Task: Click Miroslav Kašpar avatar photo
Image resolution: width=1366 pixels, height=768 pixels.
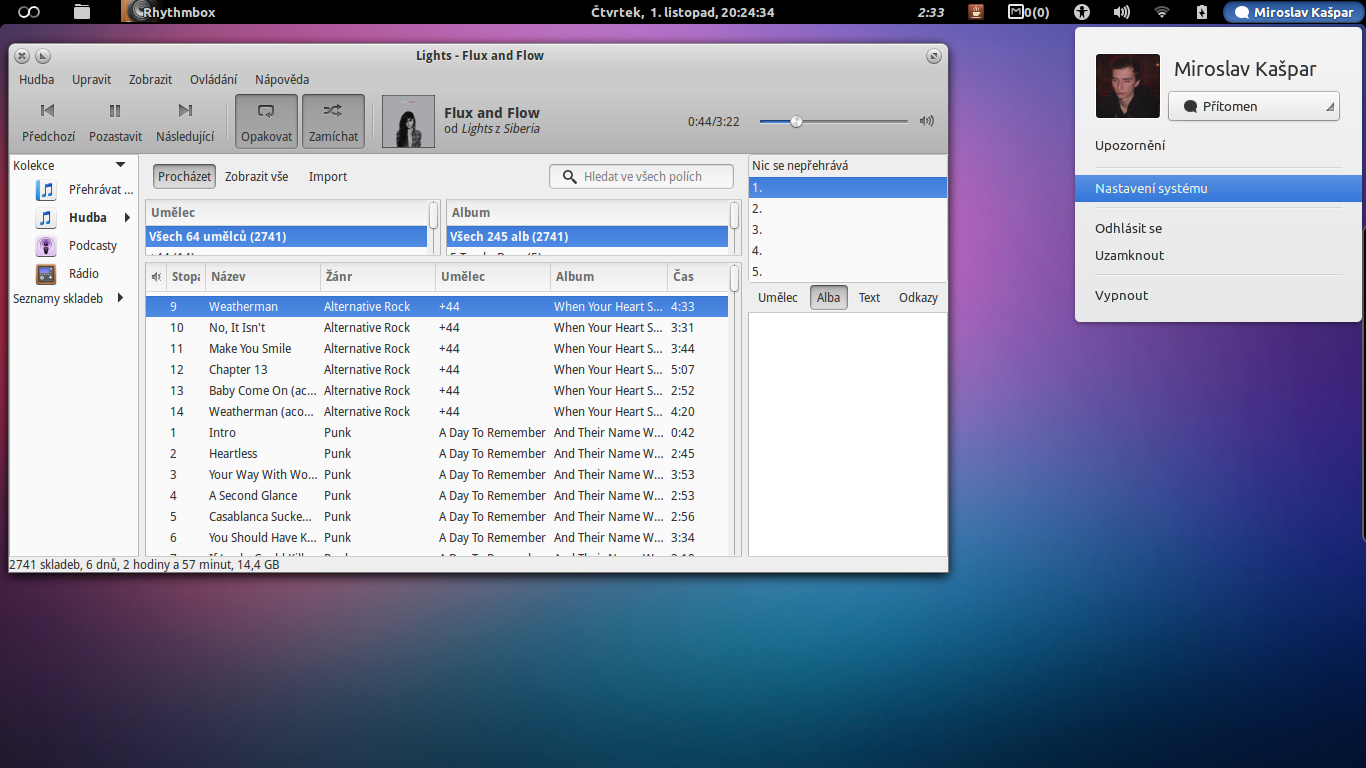Action: coord(1128,86)
